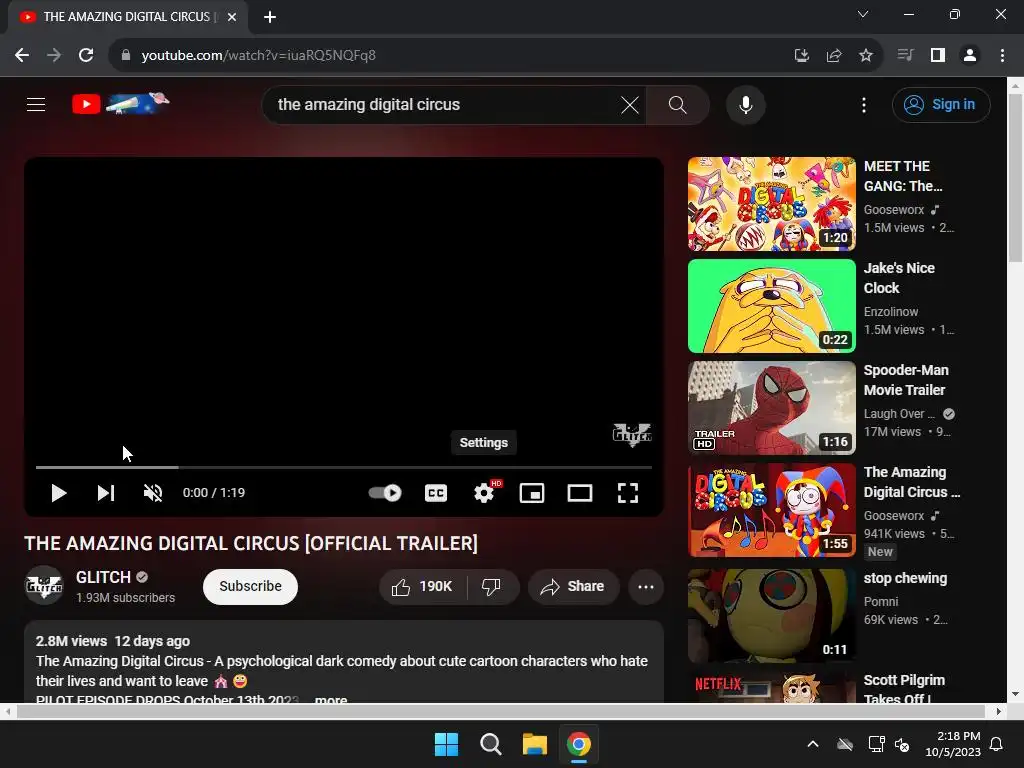Clear the search query with X

tap(630, 104)
